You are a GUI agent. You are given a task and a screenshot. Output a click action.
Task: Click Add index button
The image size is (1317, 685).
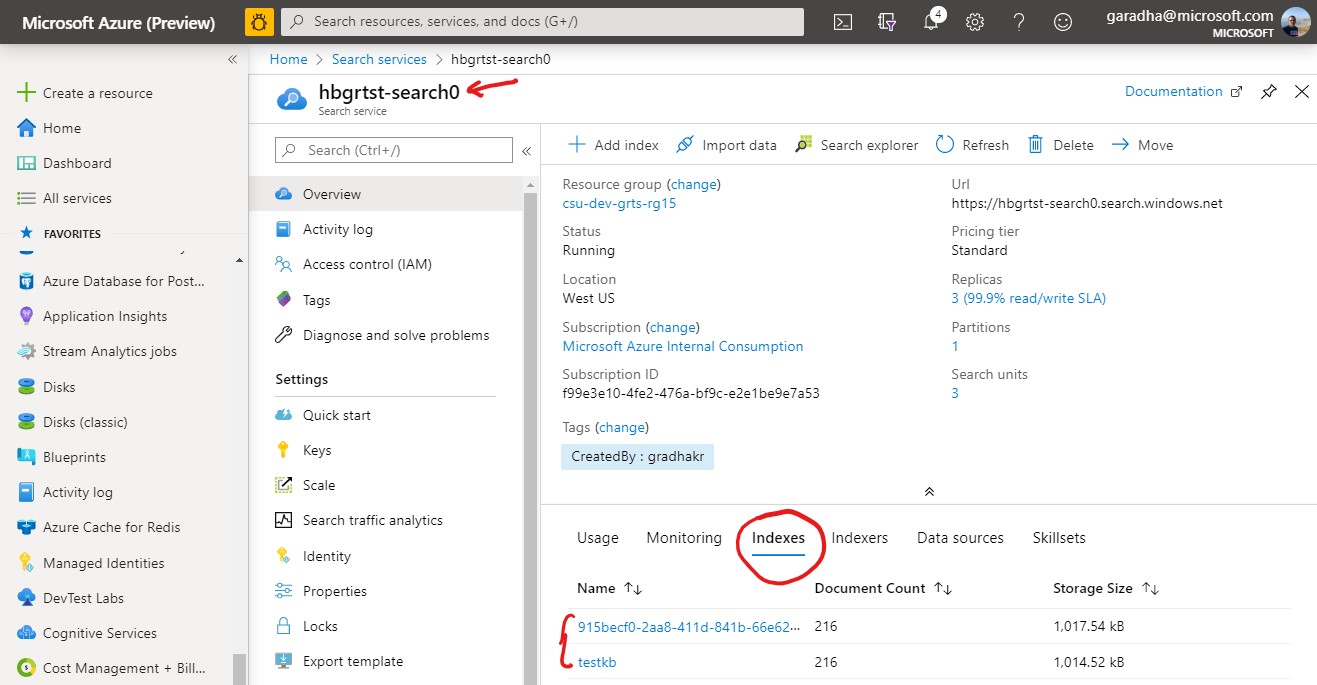pyautogui.click(x=613, y=145)
